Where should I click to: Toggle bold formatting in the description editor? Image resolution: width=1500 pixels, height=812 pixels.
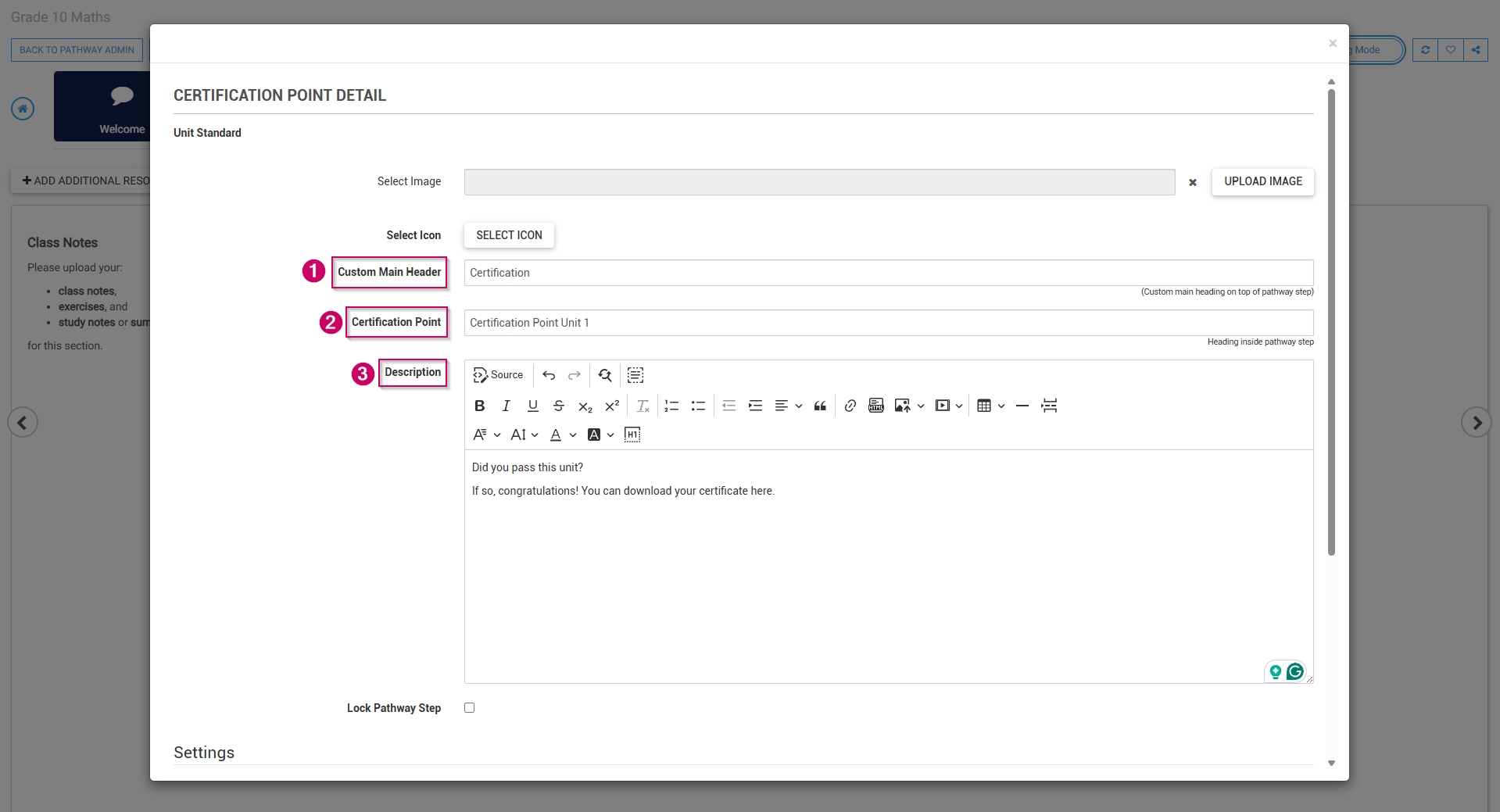(480, 406)
